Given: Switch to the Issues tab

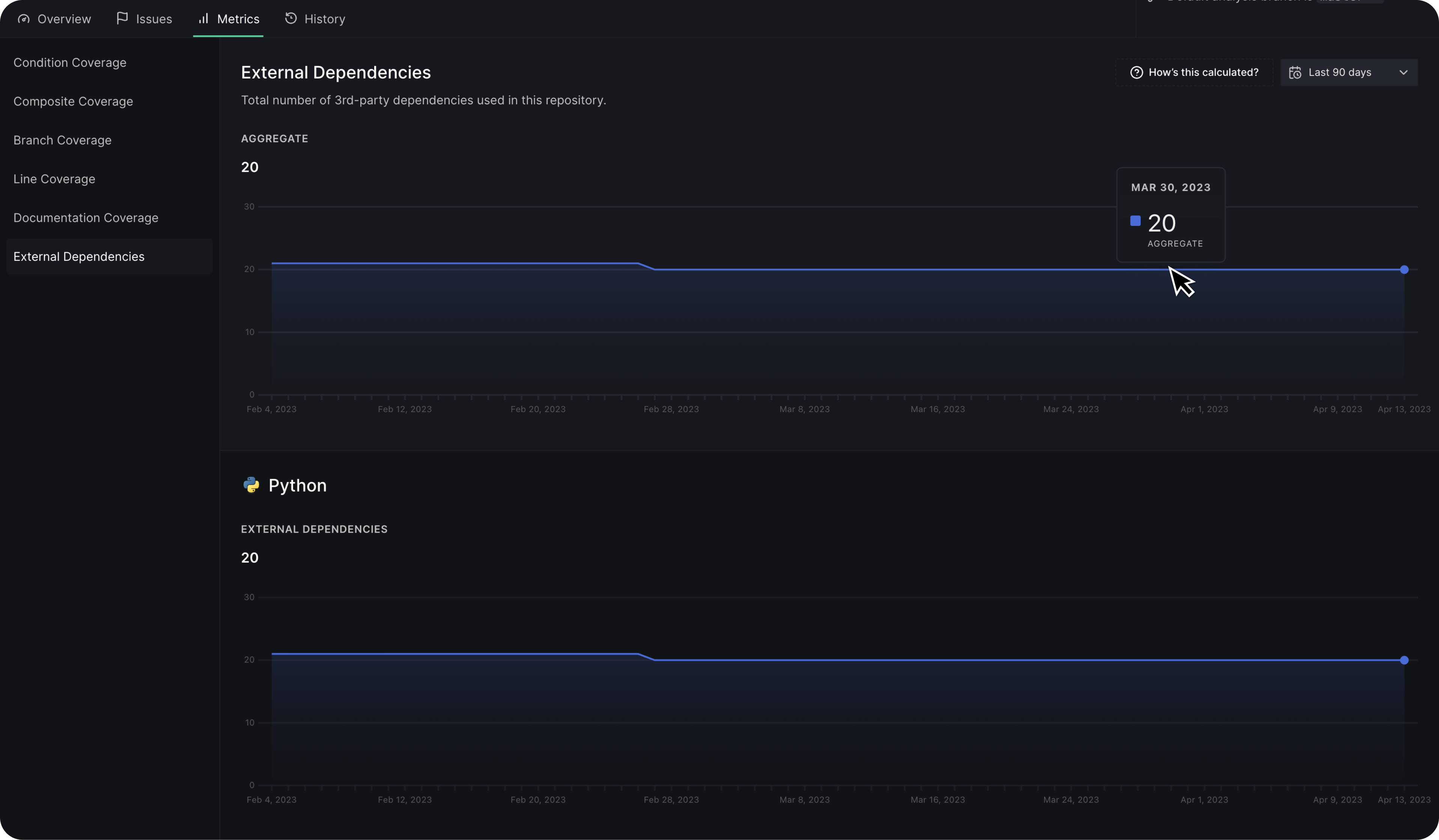Looking at the screenshot, I should (154, 19).
